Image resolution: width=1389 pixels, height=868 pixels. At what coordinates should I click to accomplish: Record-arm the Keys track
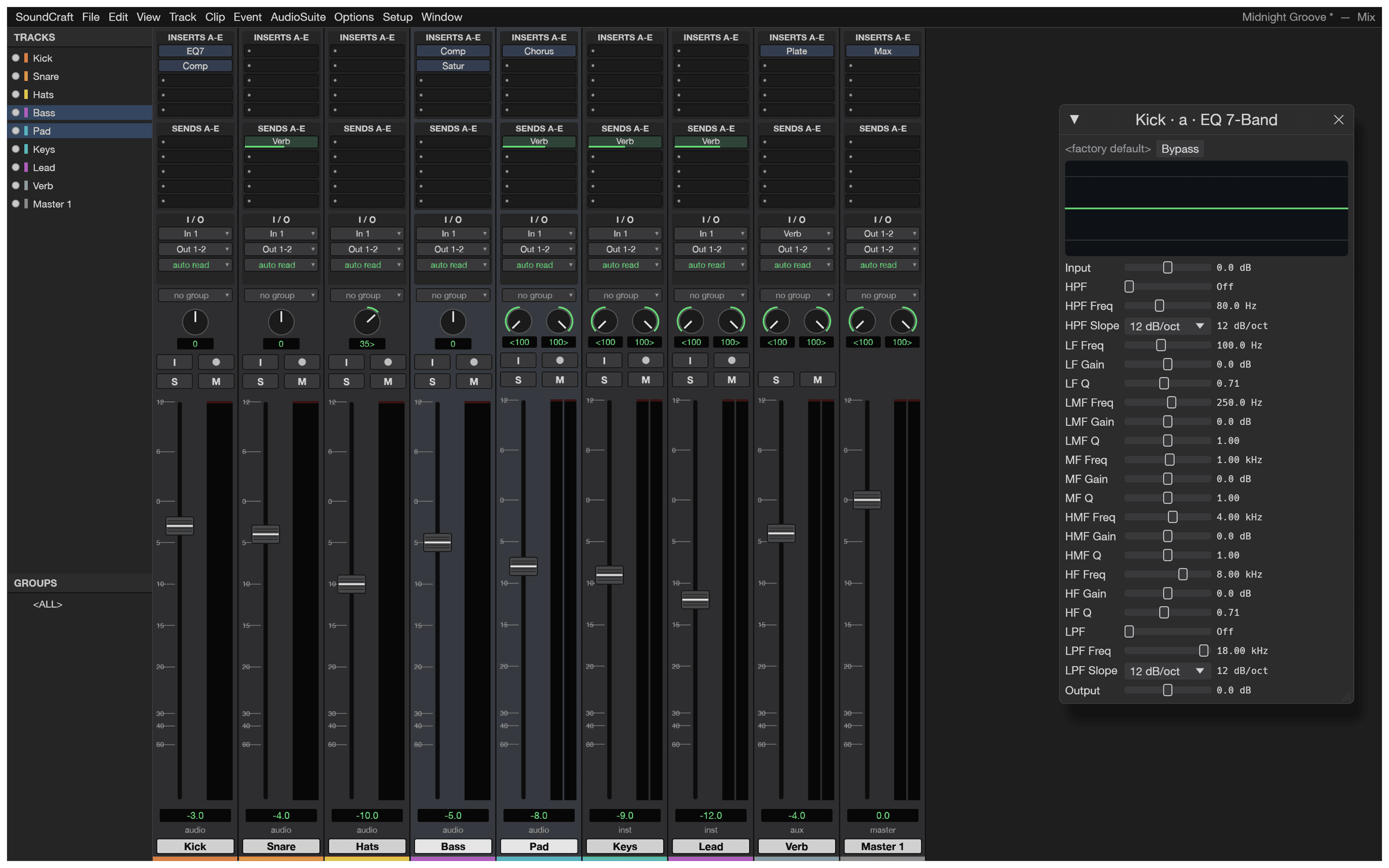pos(646,361)
